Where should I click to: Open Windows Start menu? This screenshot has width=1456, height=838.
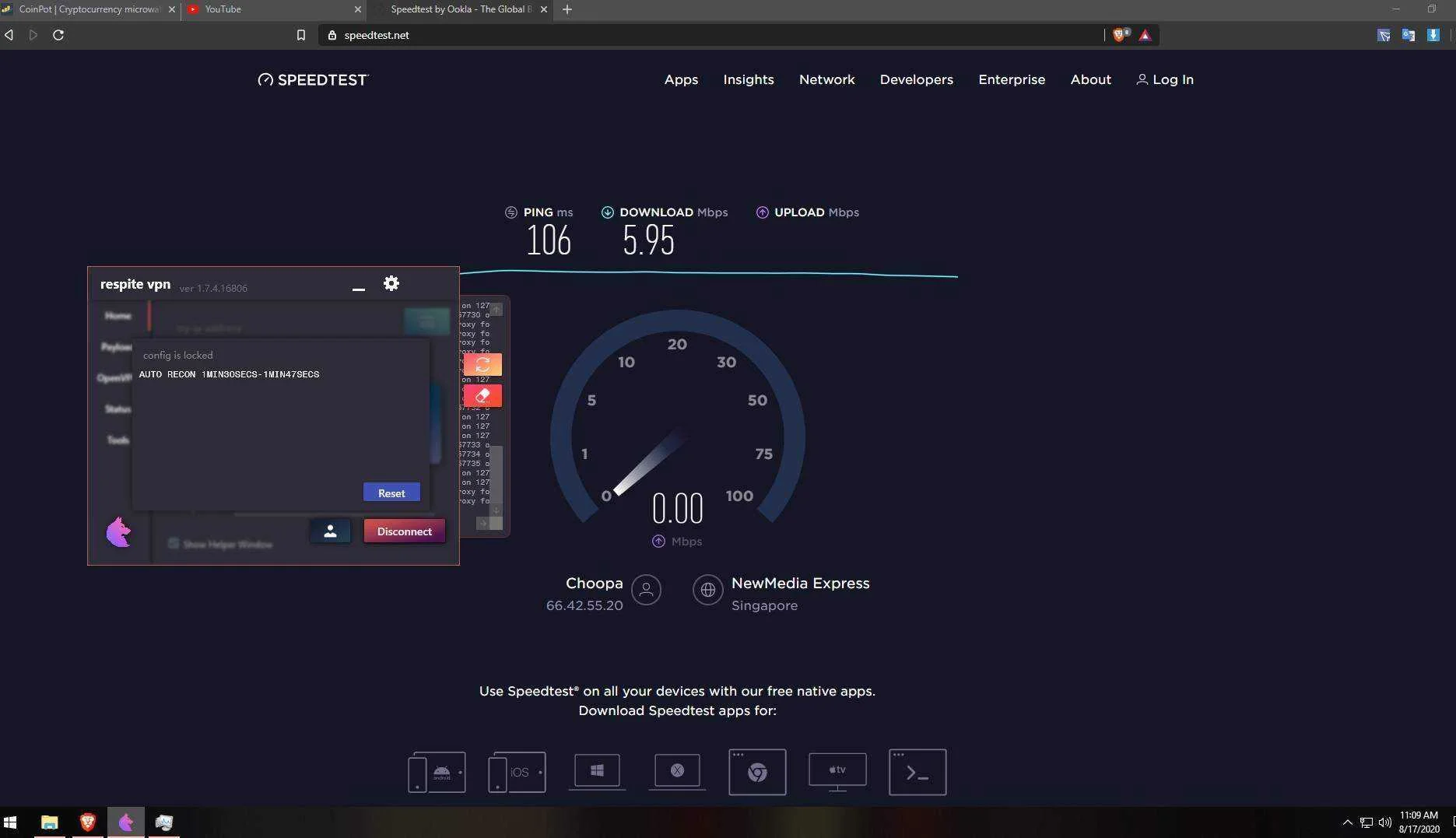coord(10,822)
